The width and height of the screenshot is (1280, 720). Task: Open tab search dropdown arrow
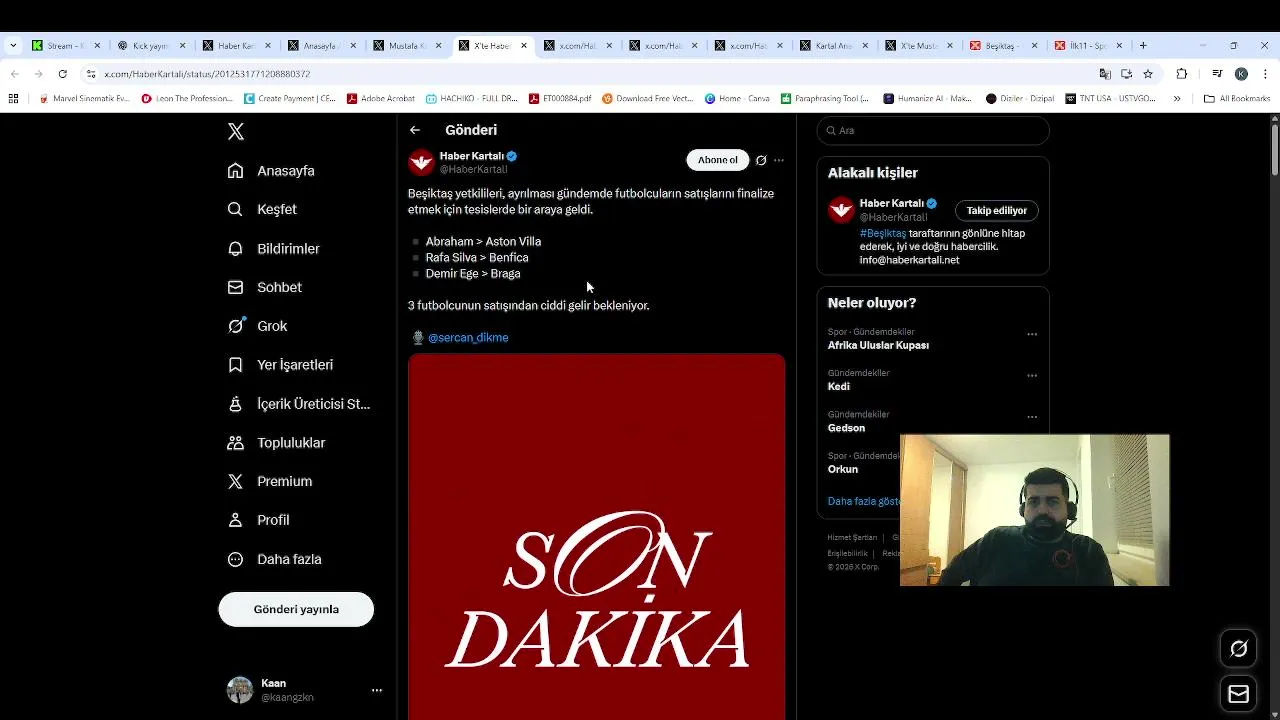[x=13, y=45]
